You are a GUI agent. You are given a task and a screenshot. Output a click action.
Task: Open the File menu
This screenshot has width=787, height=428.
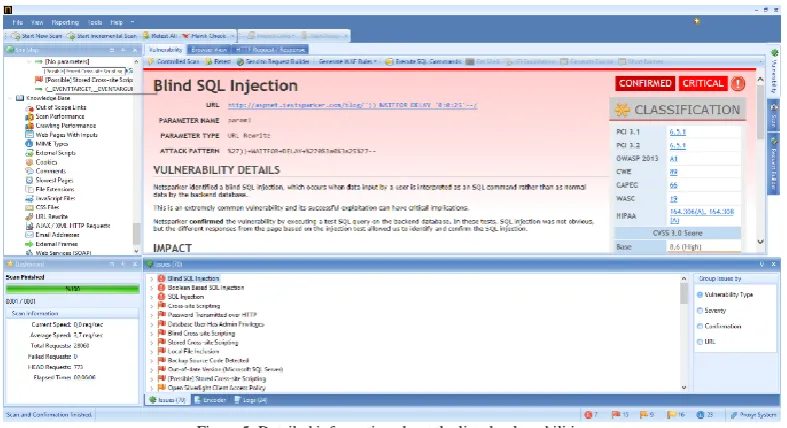coord(18,23)
